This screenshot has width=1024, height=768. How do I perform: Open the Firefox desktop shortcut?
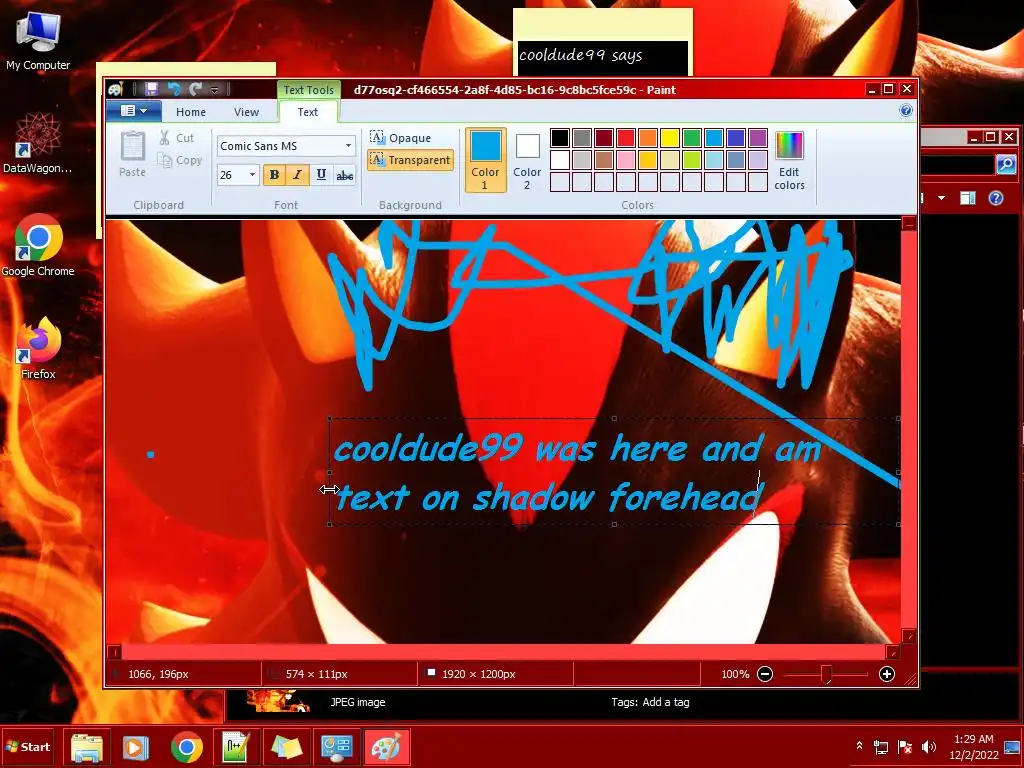tap(38, 348)
